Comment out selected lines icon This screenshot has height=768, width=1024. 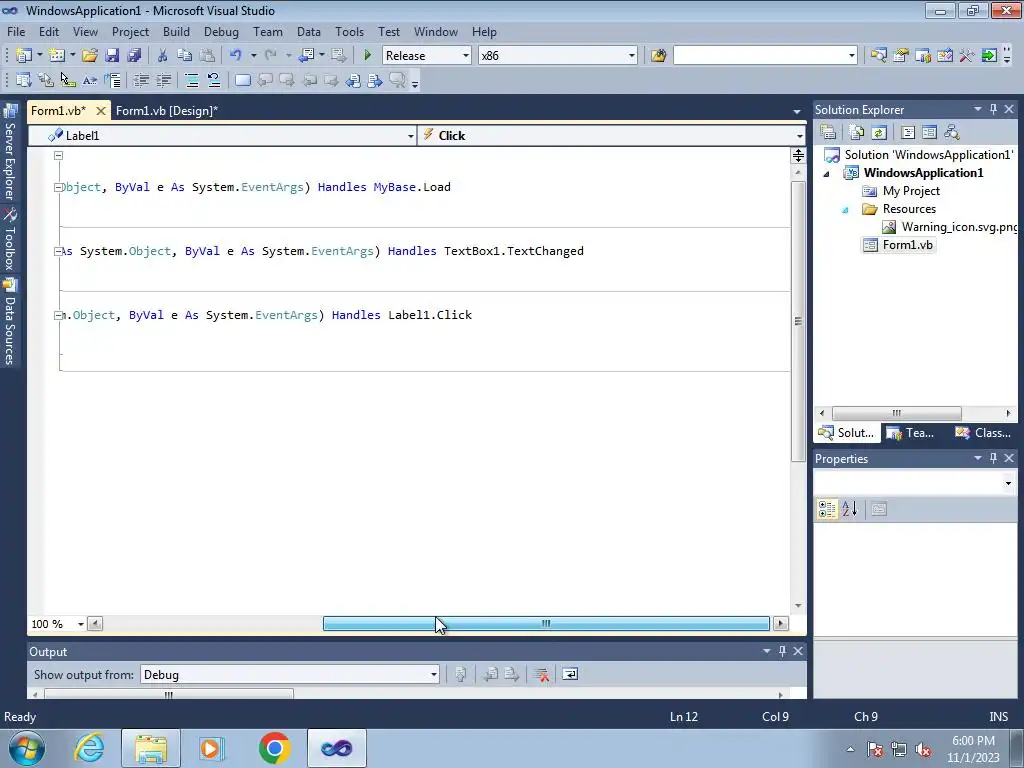(x=192, y=80)
